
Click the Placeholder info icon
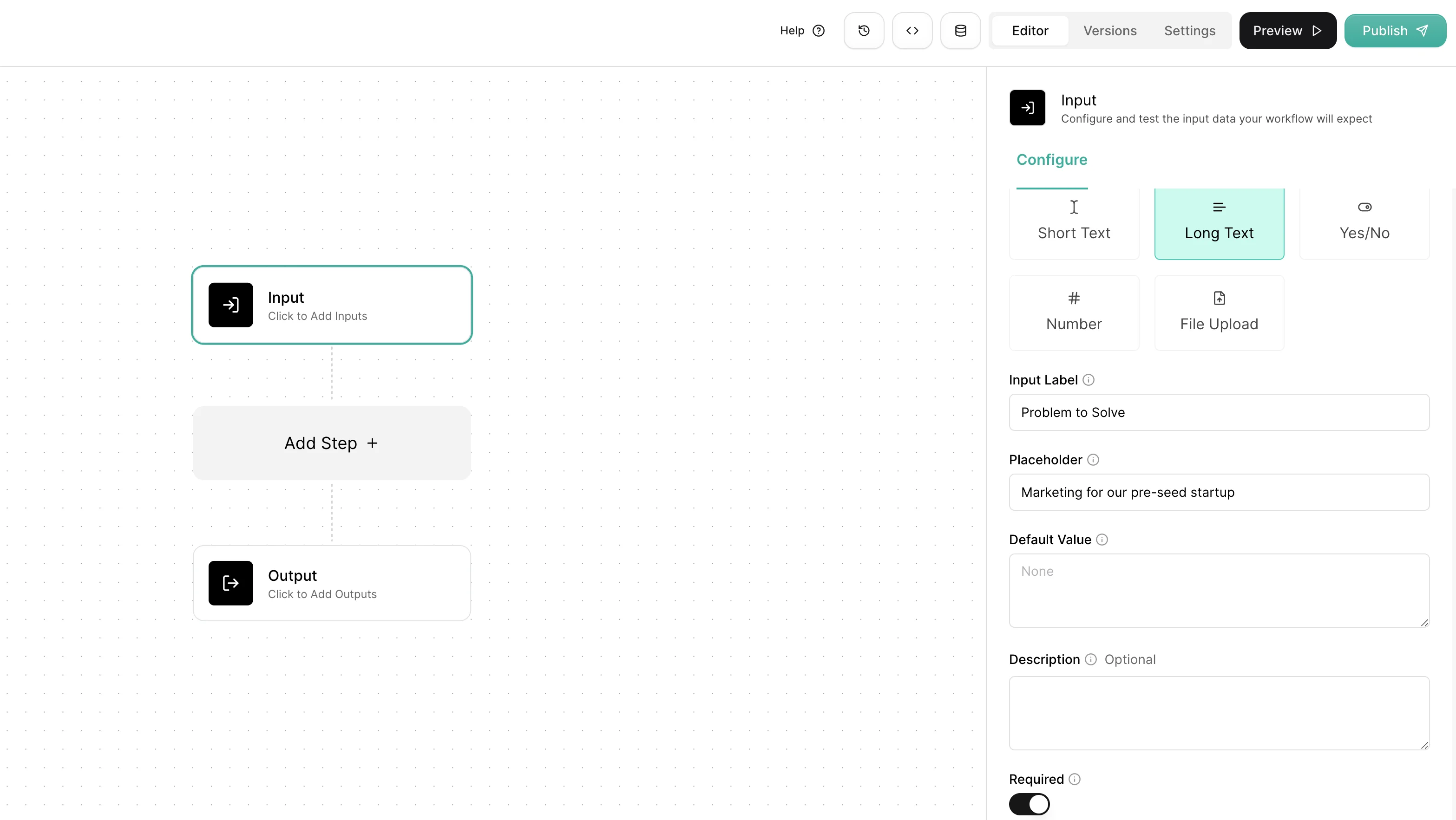coord(1093,460)
